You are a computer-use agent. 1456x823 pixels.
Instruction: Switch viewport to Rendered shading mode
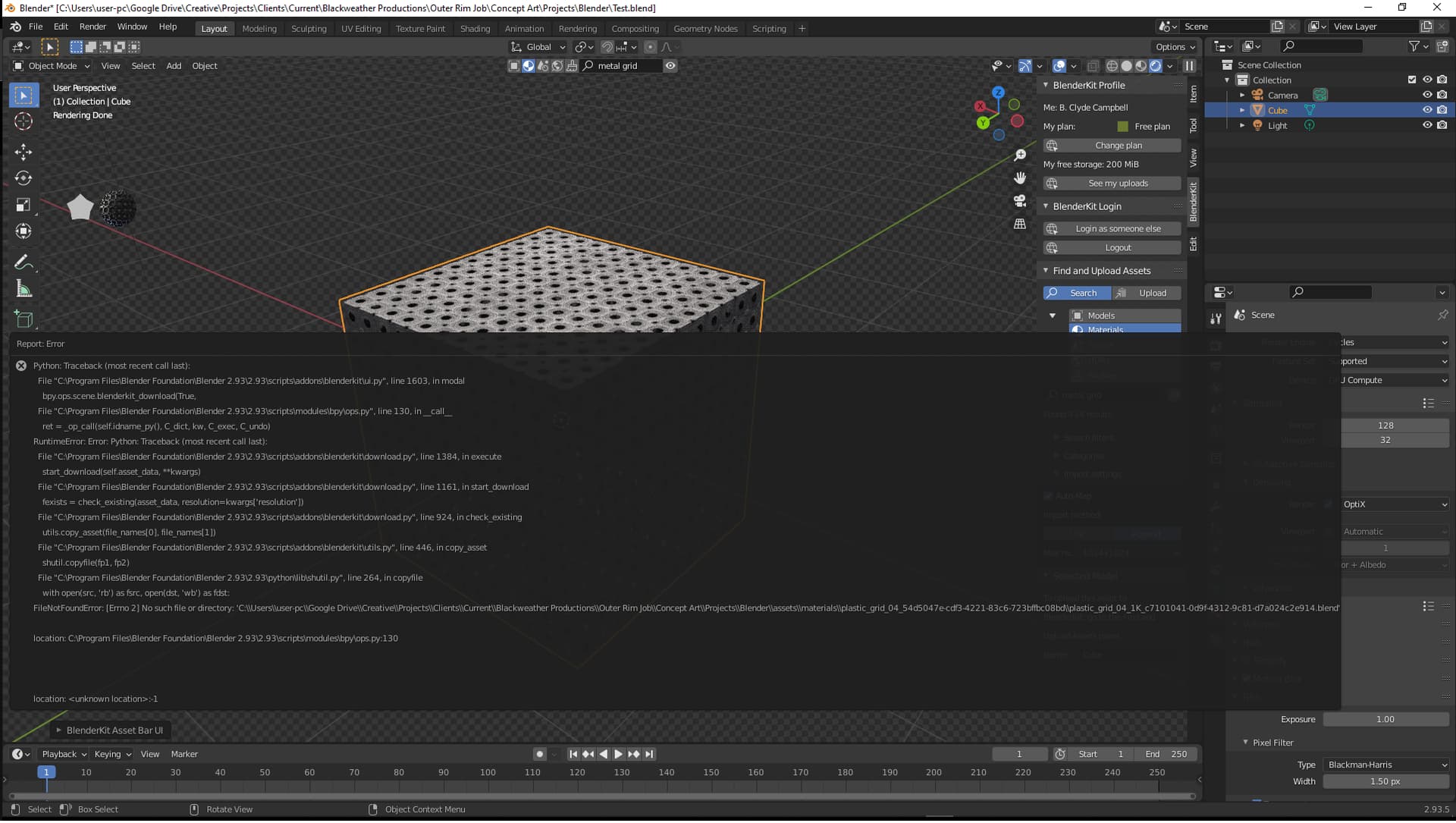[1155, 66]
